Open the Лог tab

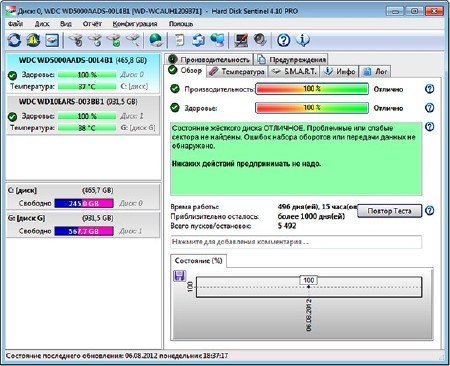pos(375,71)
